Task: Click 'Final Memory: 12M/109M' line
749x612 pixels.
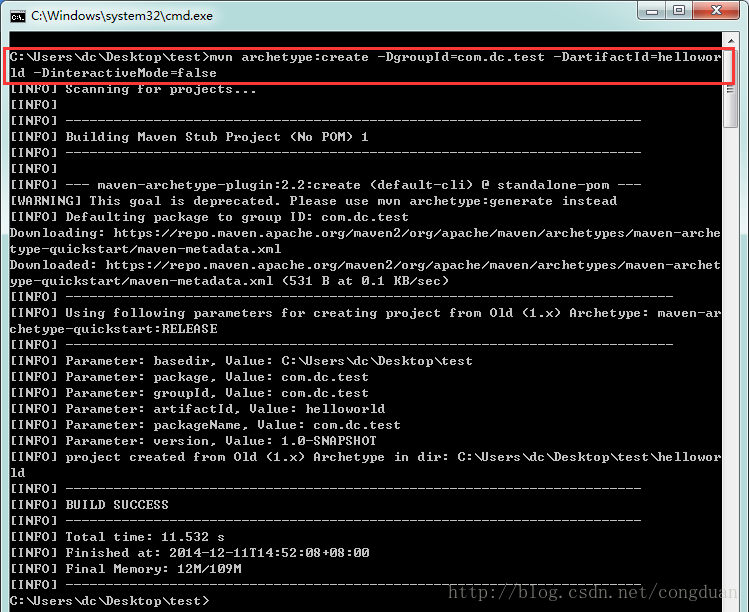Action: [x=126, y=569]
